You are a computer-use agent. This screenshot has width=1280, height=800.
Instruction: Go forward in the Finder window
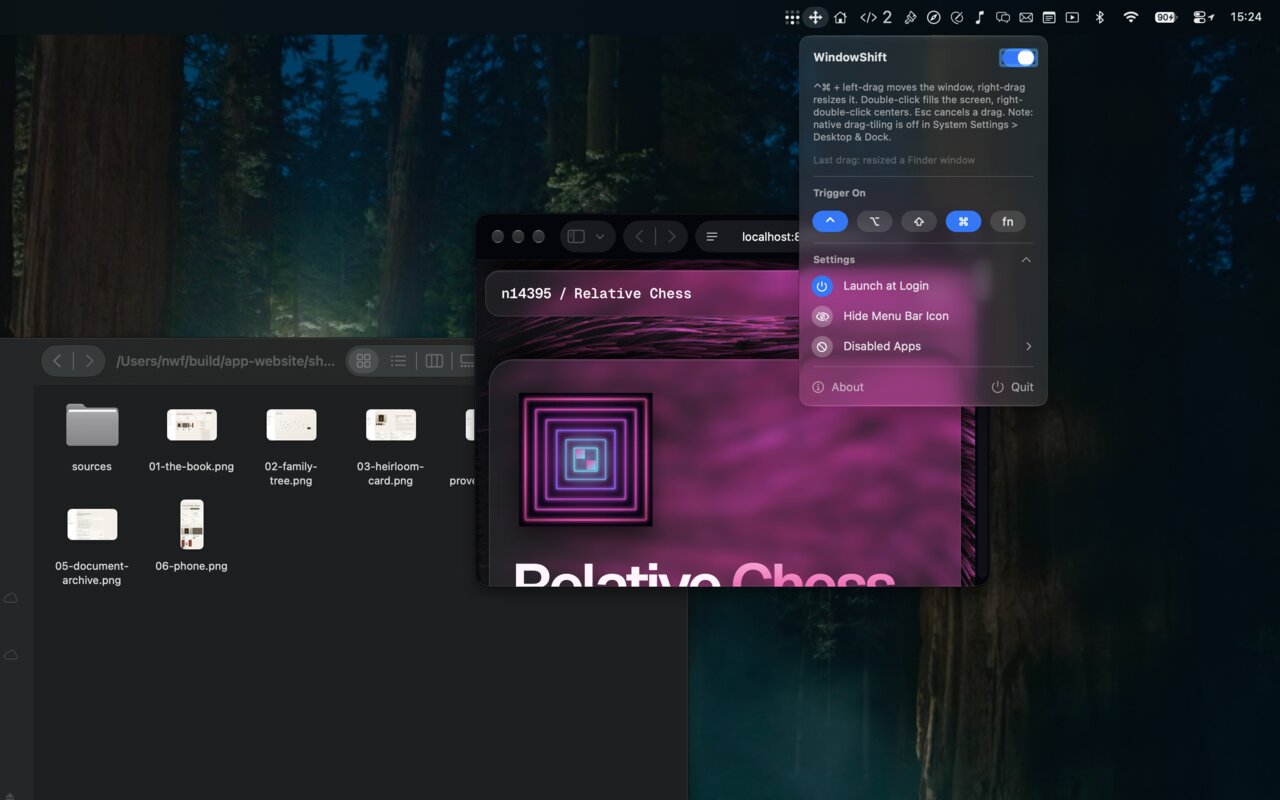point(89,361)
